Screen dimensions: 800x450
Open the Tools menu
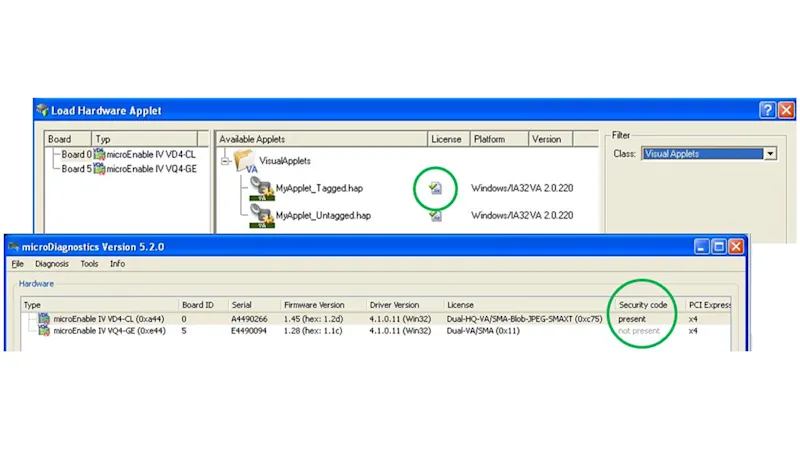90,264
